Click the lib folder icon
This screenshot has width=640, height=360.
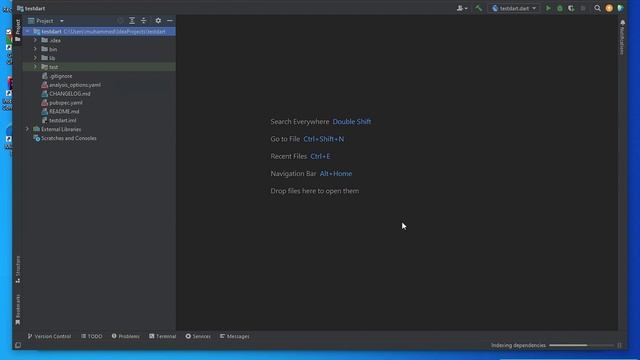(44, 58)
